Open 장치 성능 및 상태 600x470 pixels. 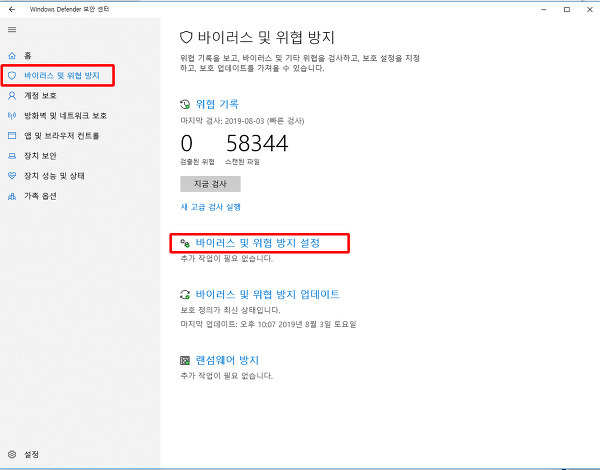(x=54, y=176)
